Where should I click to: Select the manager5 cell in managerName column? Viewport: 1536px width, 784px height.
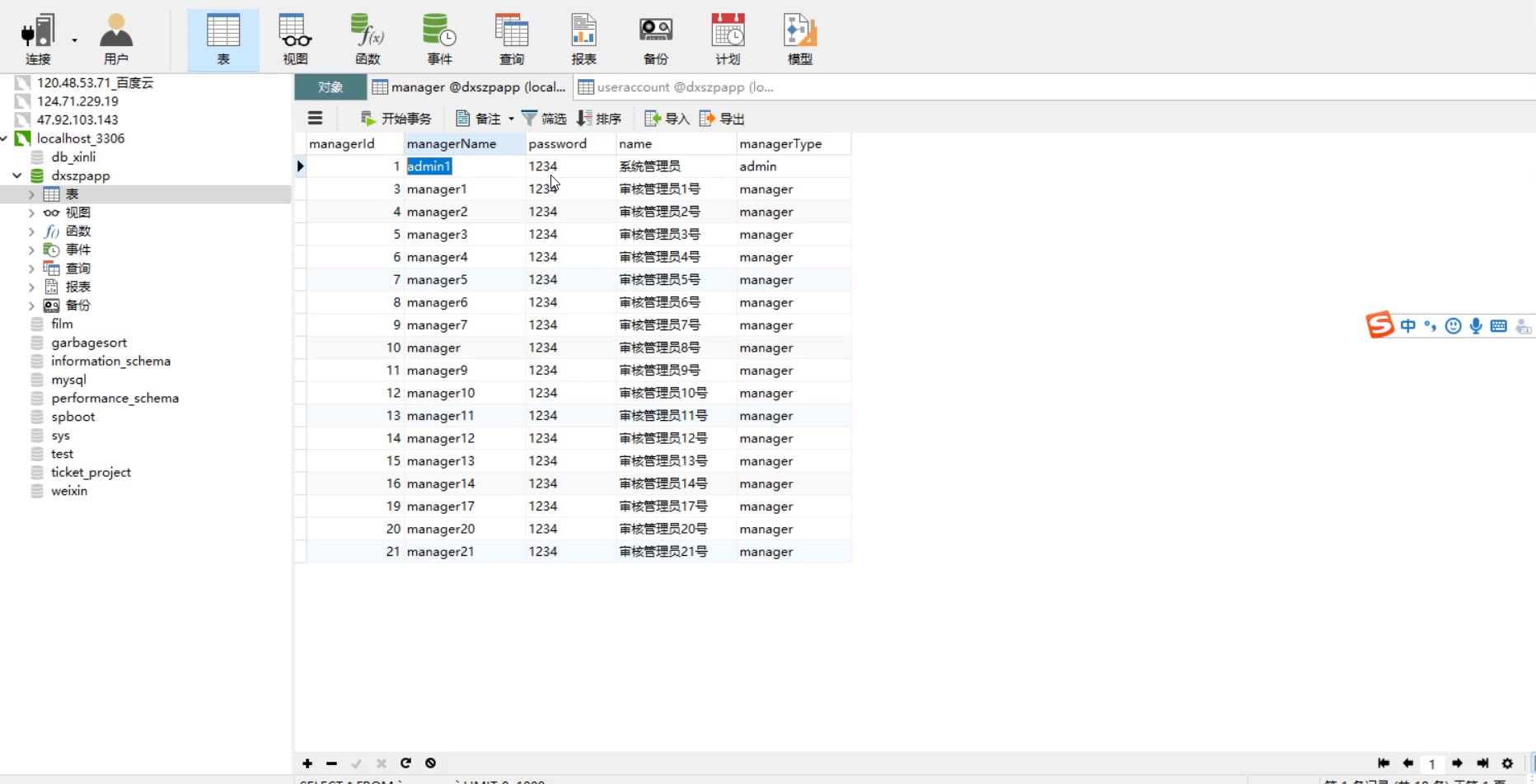[437, 280]
